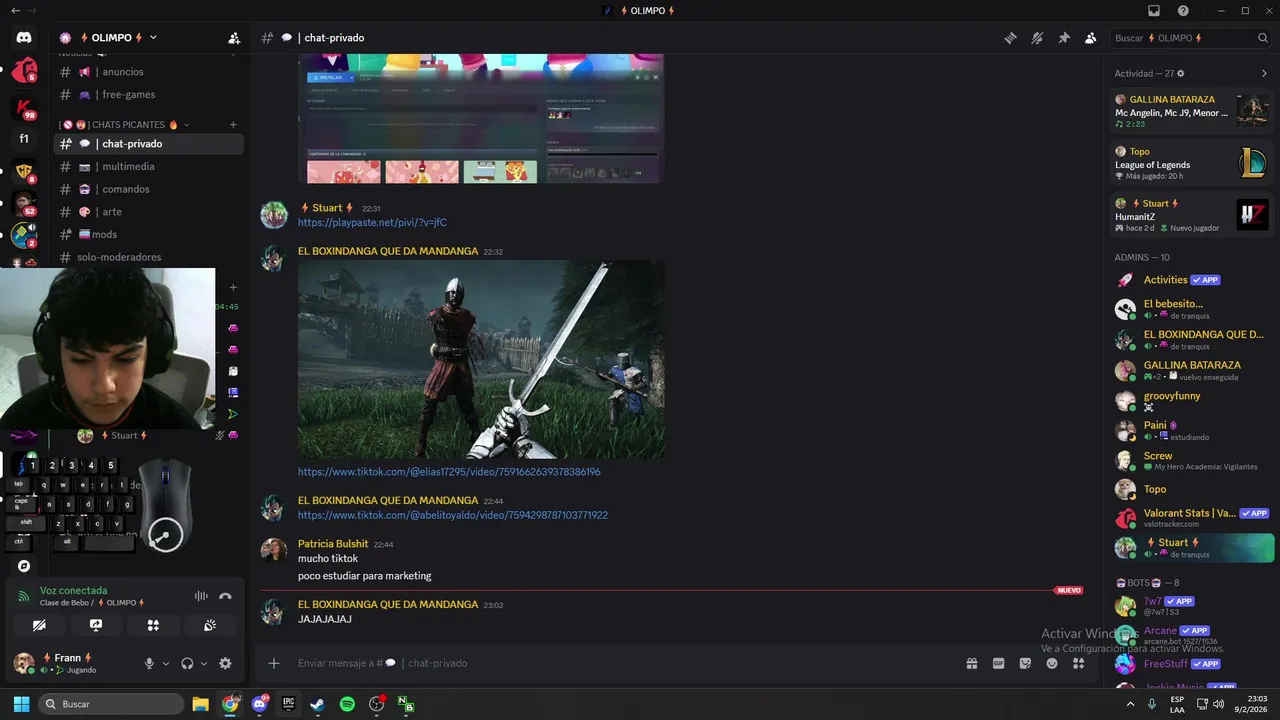The height and width of the screenshot is (720, 1280).
Task: Start an activity in voice panel
Action: 153,625
